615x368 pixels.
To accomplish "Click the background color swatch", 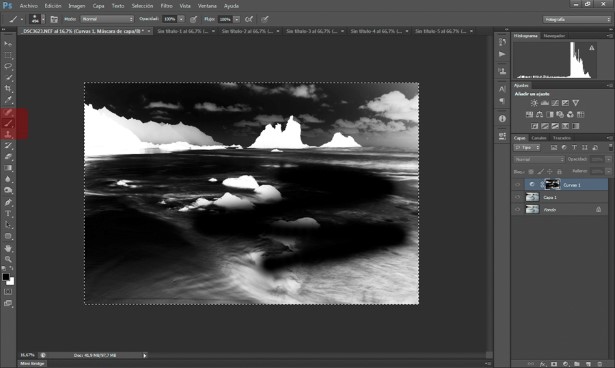I will pos(11,282).
